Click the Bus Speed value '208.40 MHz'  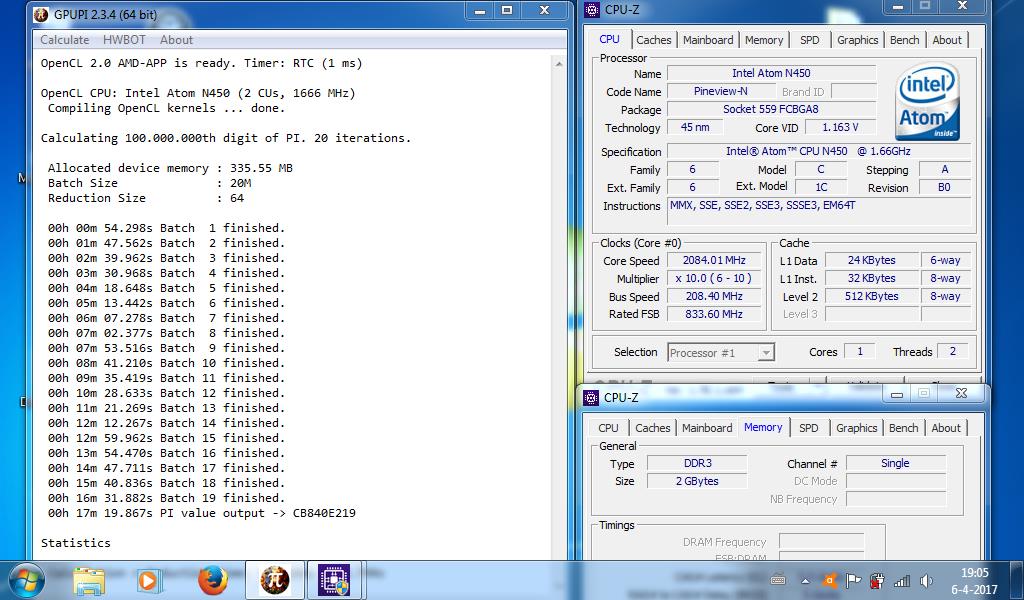coord(714,296)
